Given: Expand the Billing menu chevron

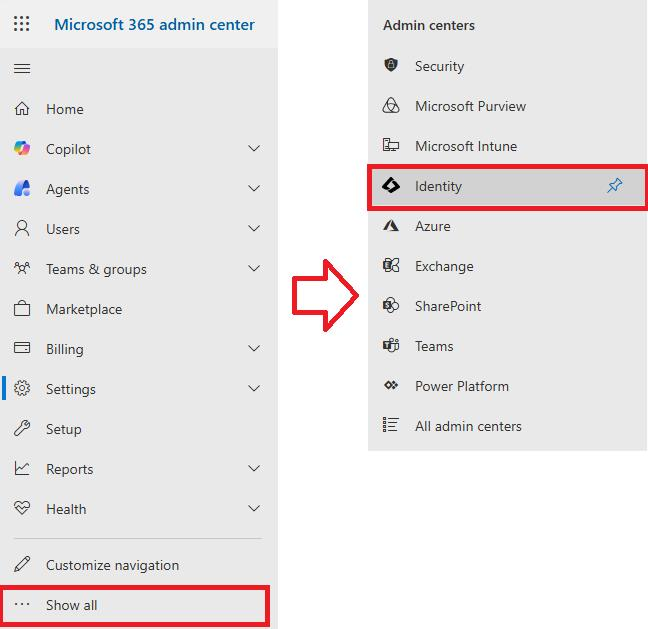Looking at the screenshot, I should pos(254,348).
